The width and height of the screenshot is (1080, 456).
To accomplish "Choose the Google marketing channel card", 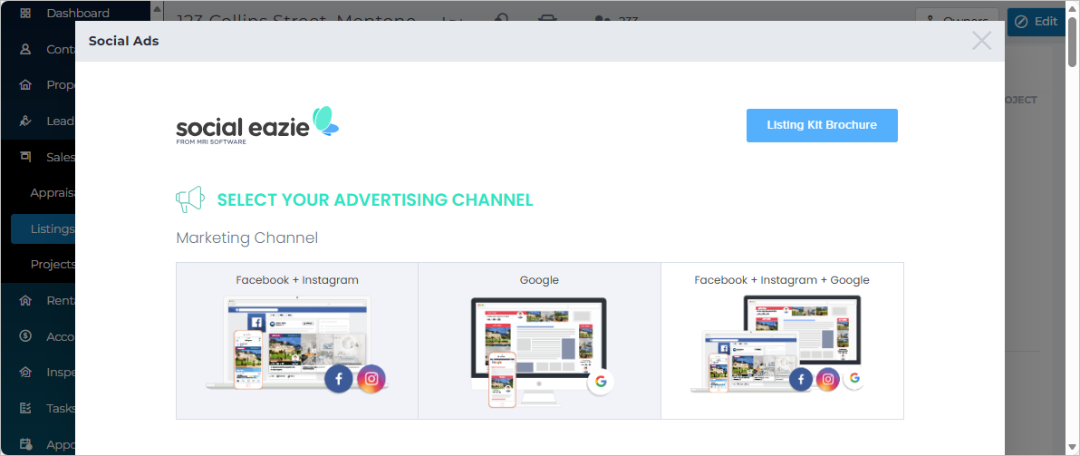I will coord(539,340).
